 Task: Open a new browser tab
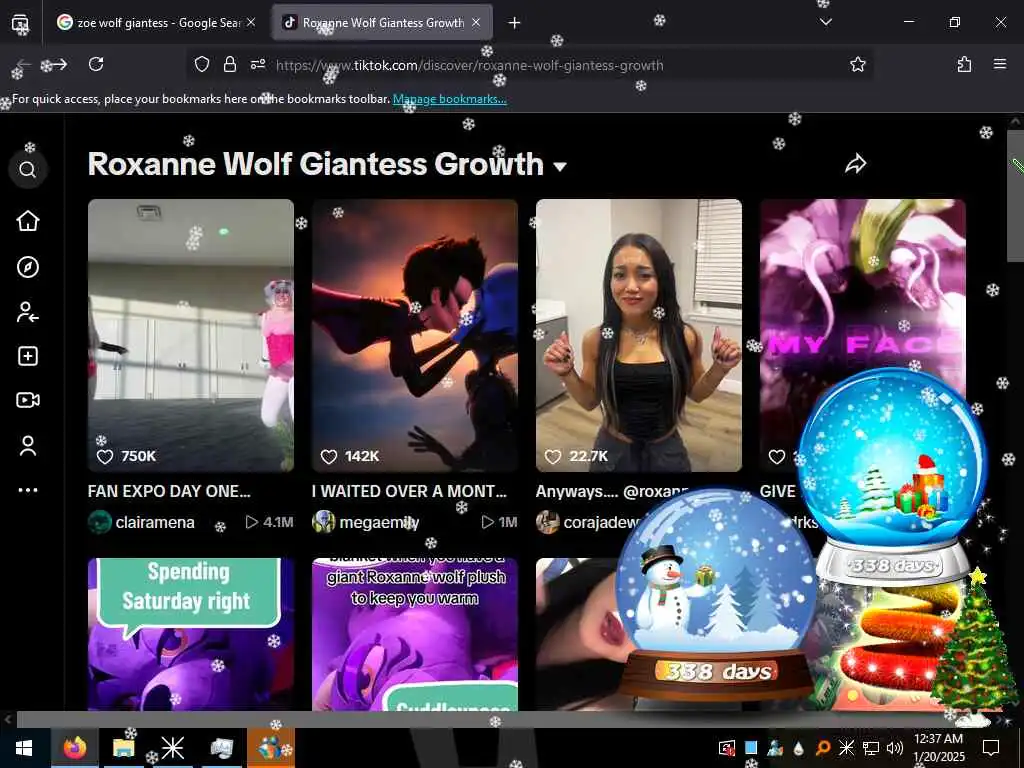(x=515, y=23)
